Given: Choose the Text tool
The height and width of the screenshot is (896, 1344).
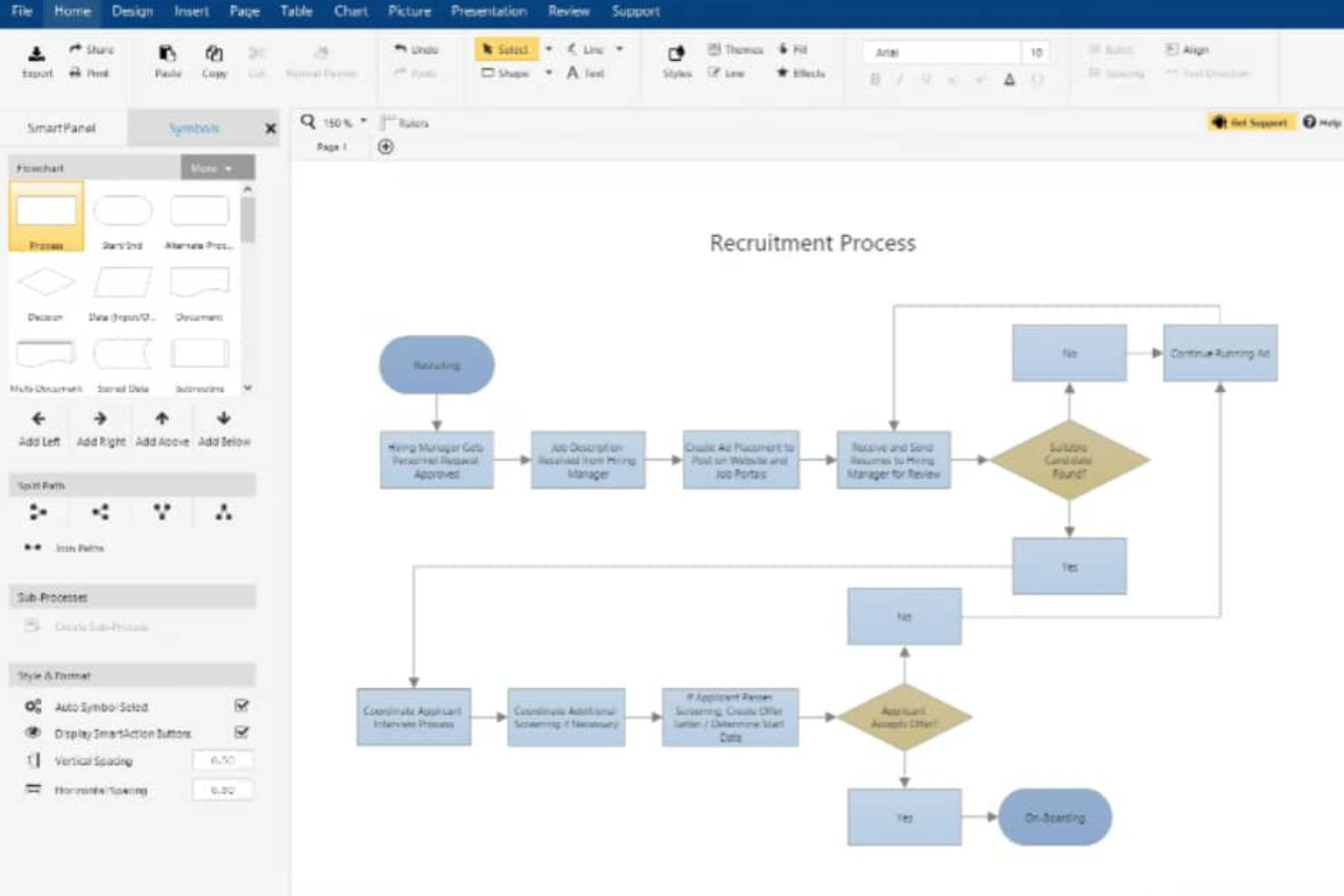Looking at the screenshot, I should (586, 73).
